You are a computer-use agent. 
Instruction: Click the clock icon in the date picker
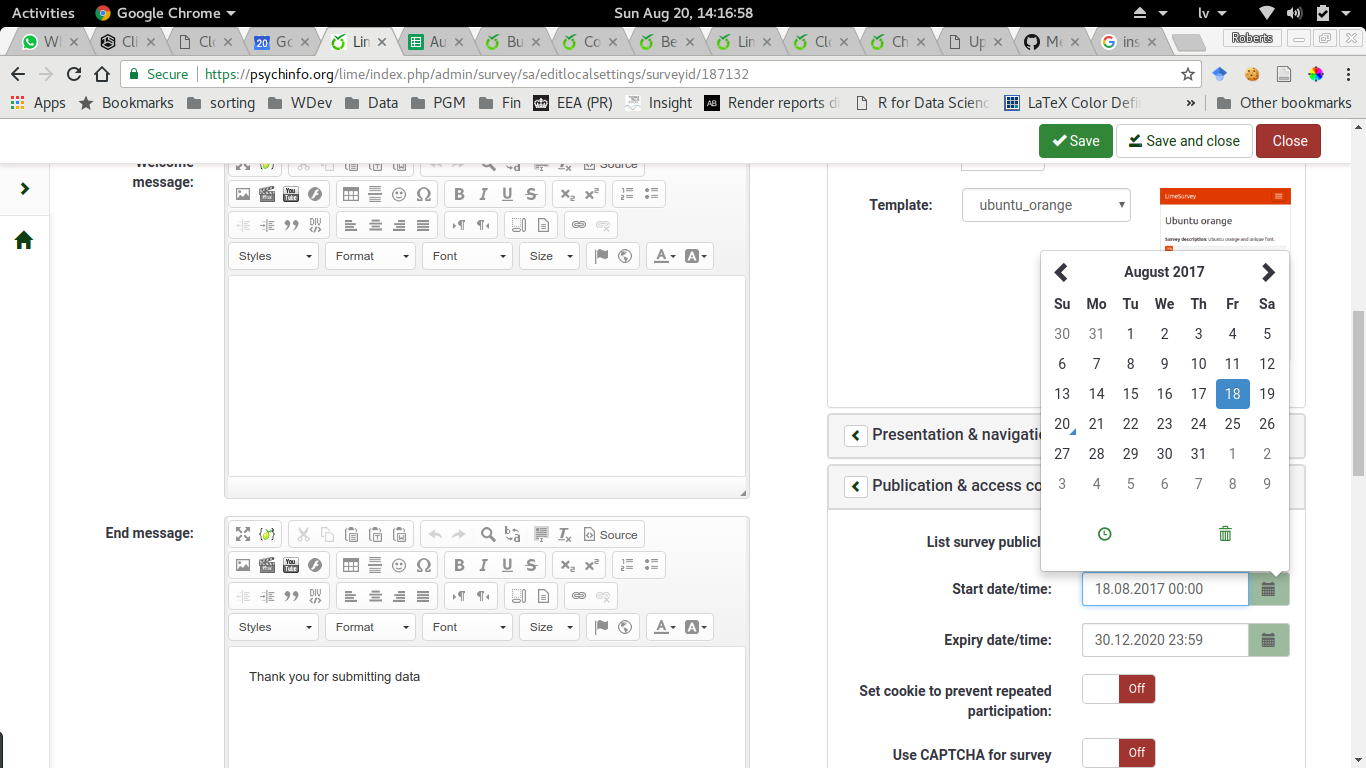pyautogui.click(x=1104, y=534)
